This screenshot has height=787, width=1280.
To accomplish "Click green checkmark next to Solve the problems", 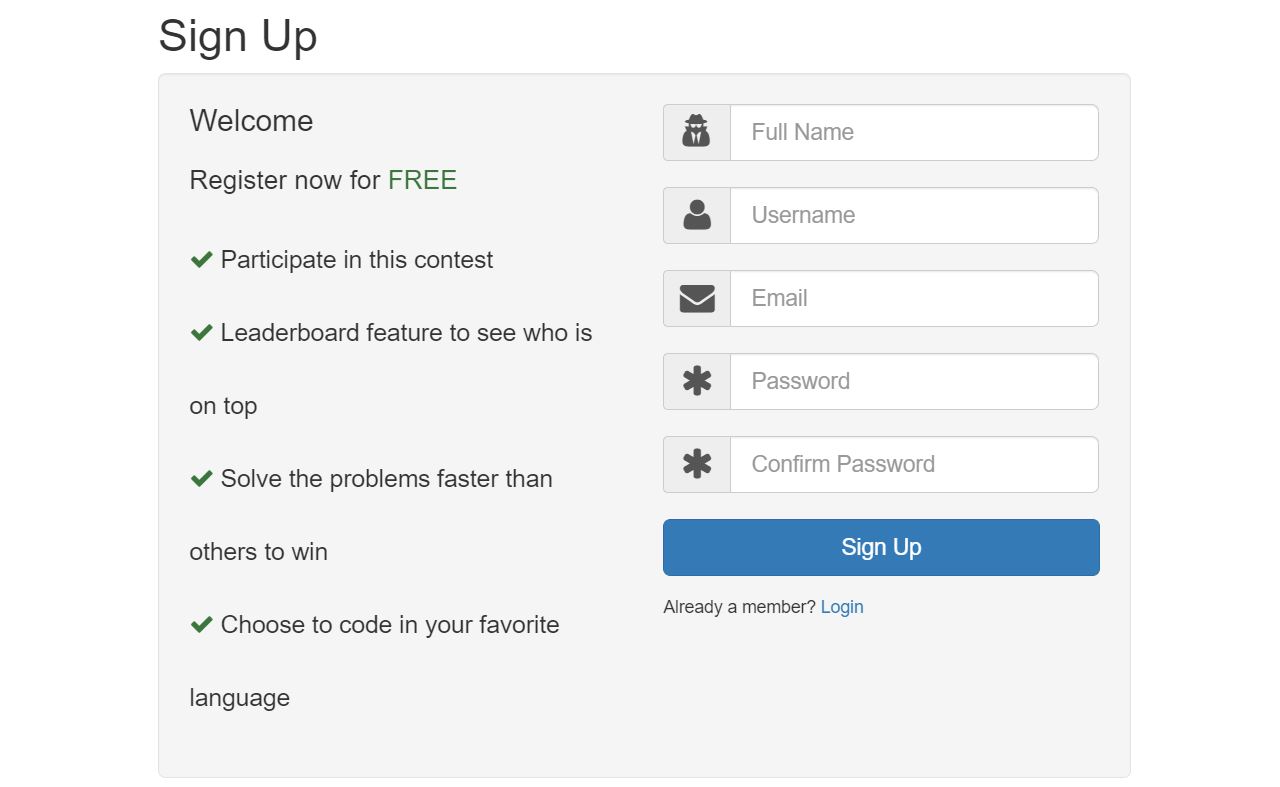I will point(201,479).
